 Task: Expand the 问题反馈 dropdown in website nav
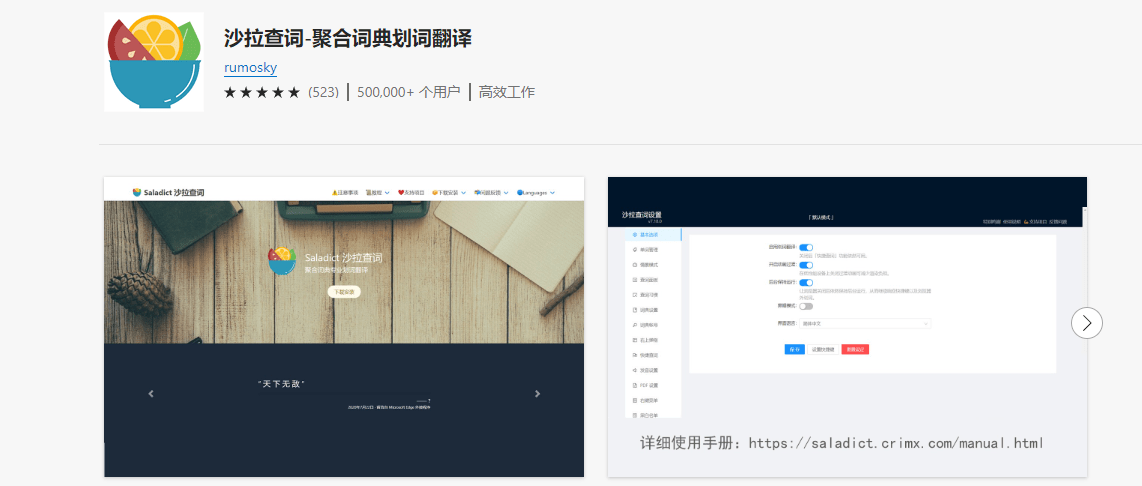tap(491, 193)
